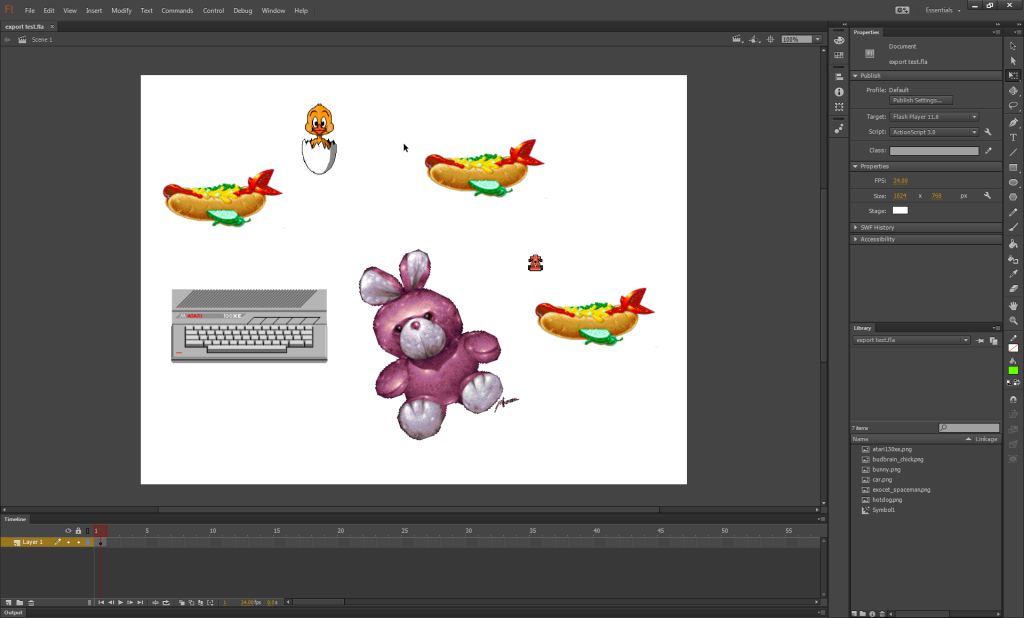1024x618 pixels.
Task: Open the Target Flash Player dropdown
Action: [x=934, y=117]
